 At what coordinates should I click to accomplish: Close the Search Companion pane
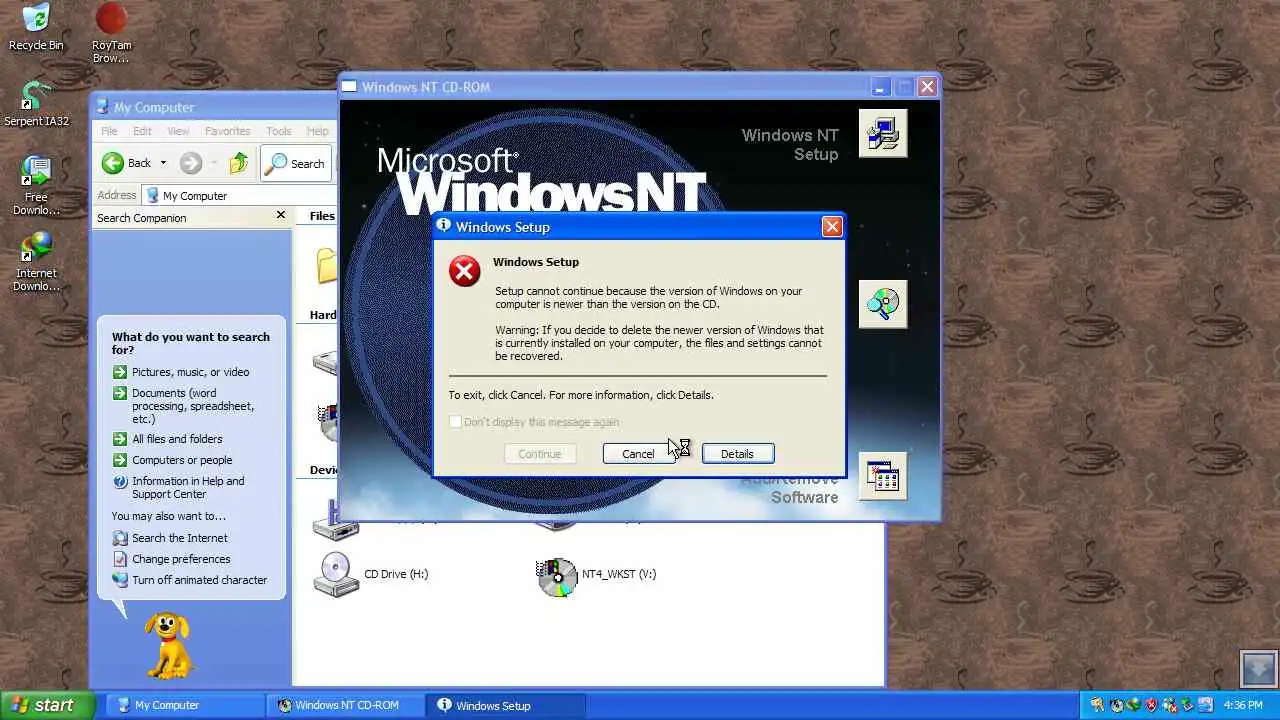pyautogui.click(x=281, y=215)
